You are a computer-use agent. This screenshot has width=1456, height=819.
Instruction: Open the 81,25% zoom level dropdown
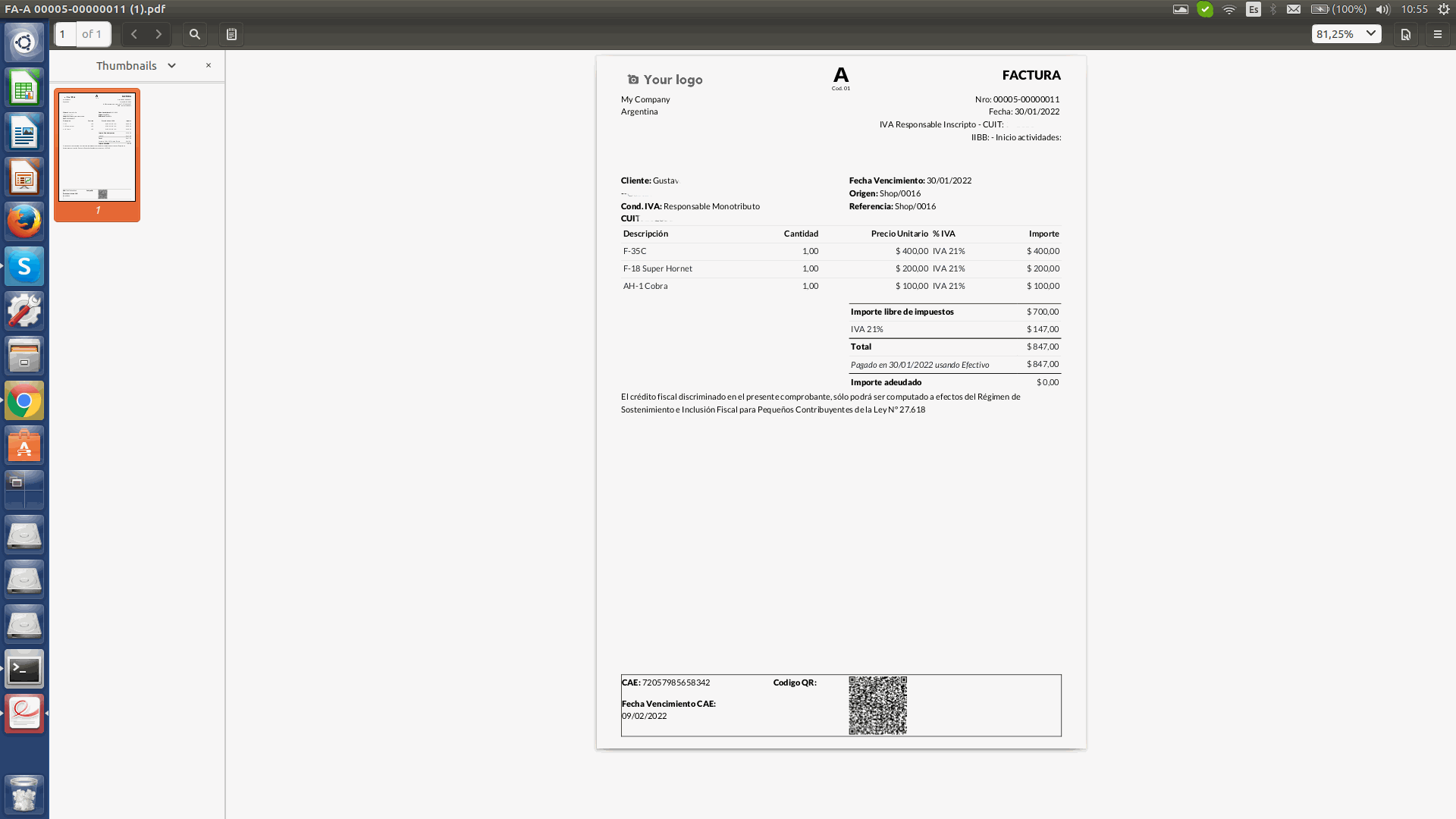1347,34
